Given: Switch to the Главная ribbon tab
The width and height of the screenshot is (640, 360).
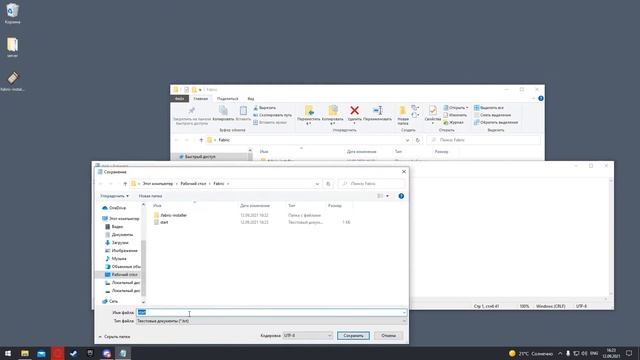Looking at the screenshot, I should pos(201,99).
